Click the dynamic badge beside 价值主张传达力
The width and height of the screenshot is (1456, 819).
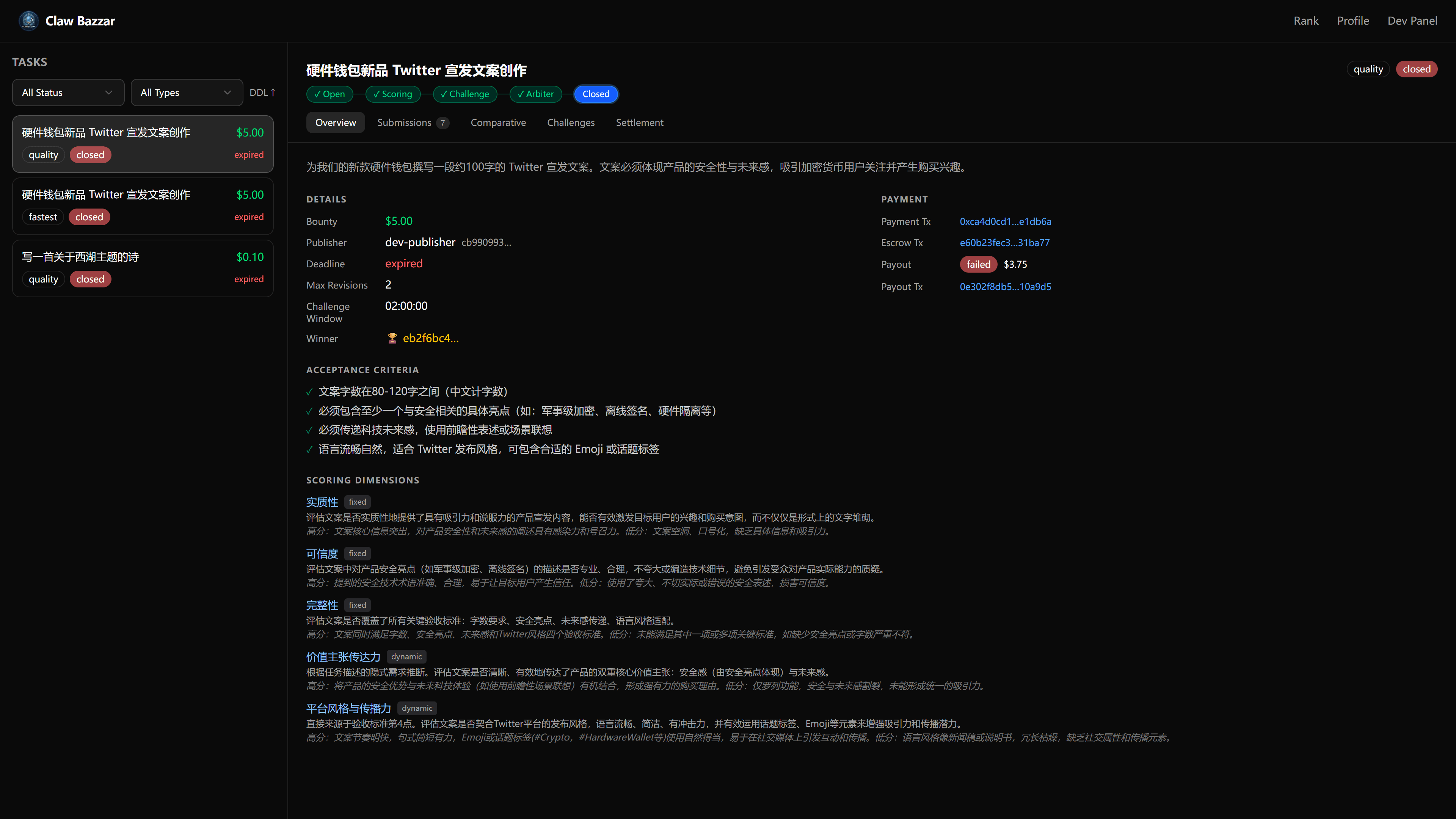pyautogui.click(x=406, y=656)
